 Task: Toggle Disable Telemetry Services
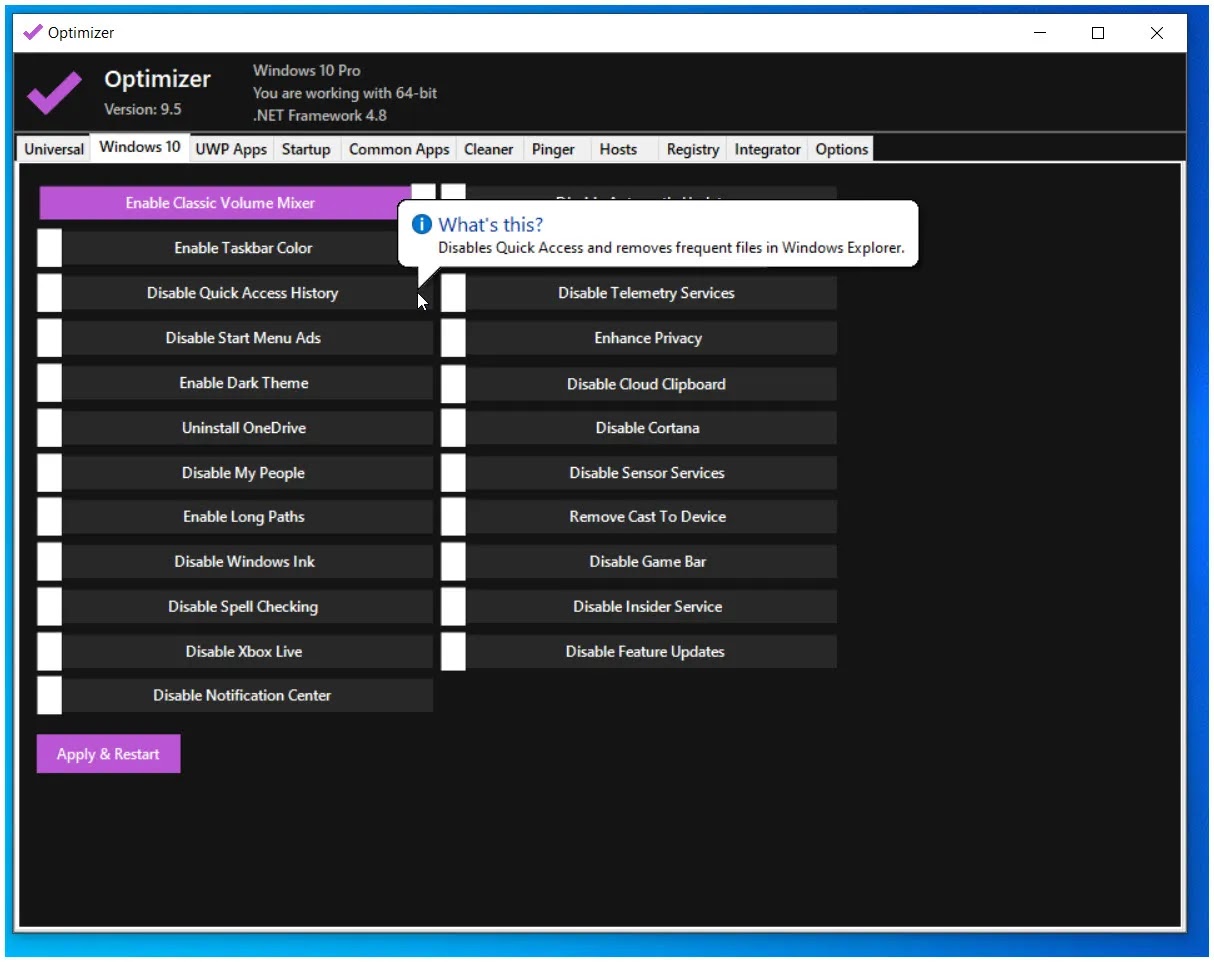(x=639, y=293)
